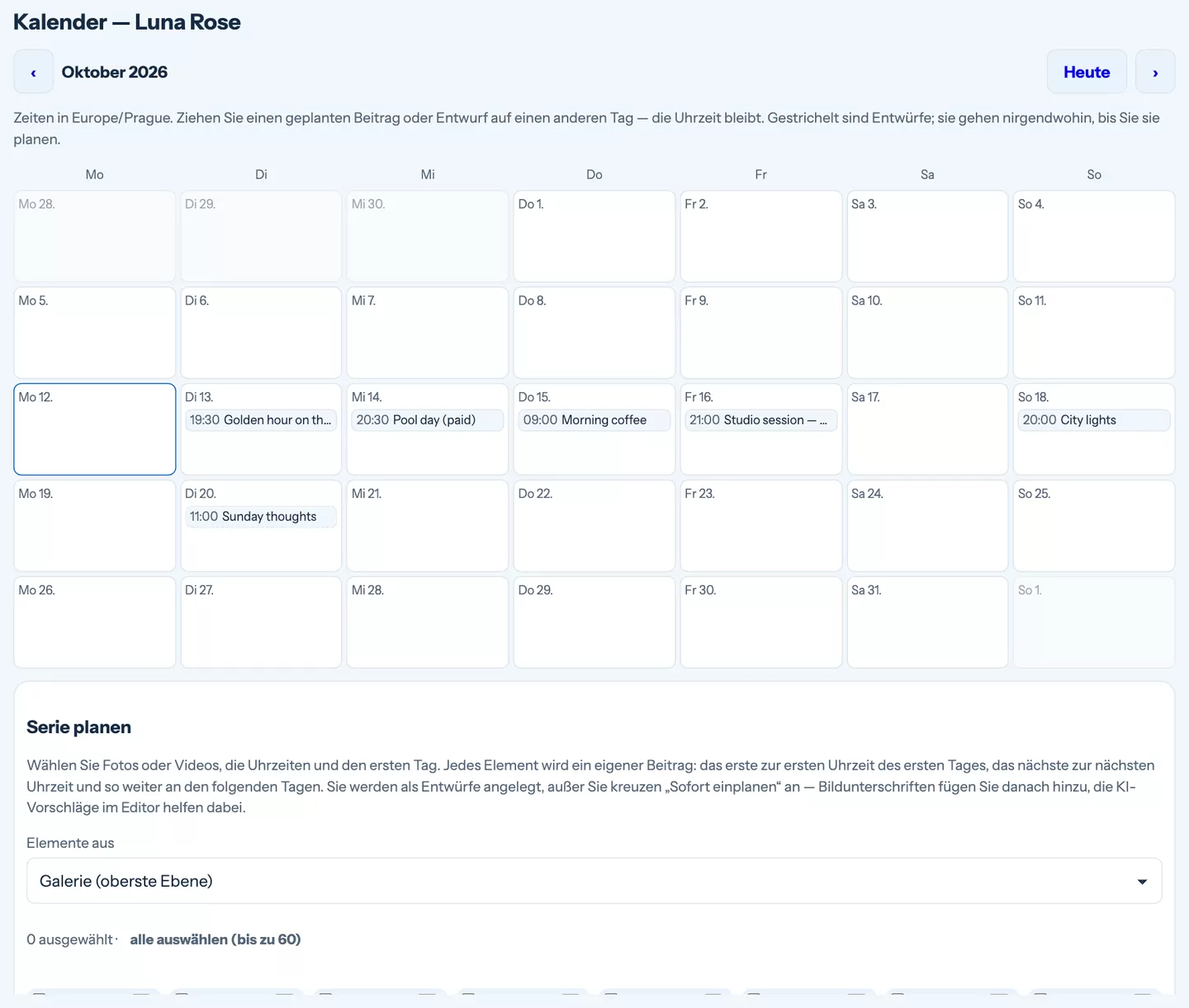Open the 20:00 City lights post

tap(1094, 420)
